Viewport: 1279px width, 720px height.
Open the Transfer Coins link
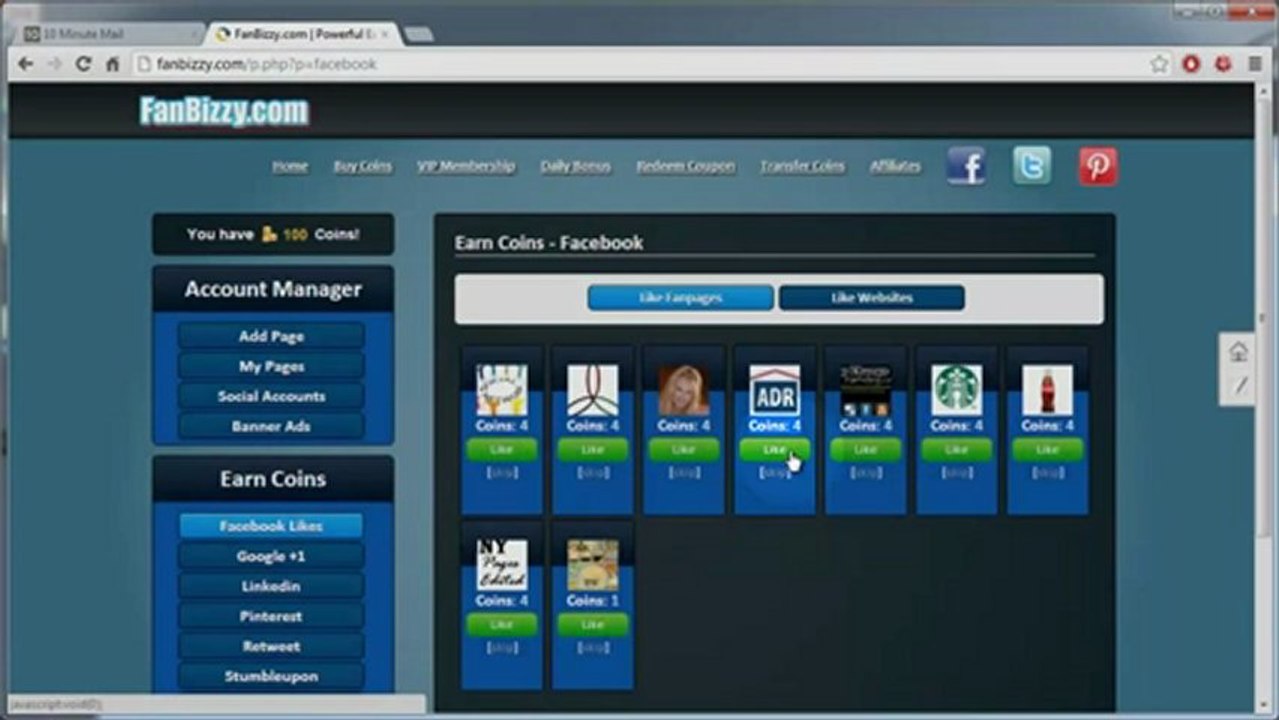coord(802,166)
